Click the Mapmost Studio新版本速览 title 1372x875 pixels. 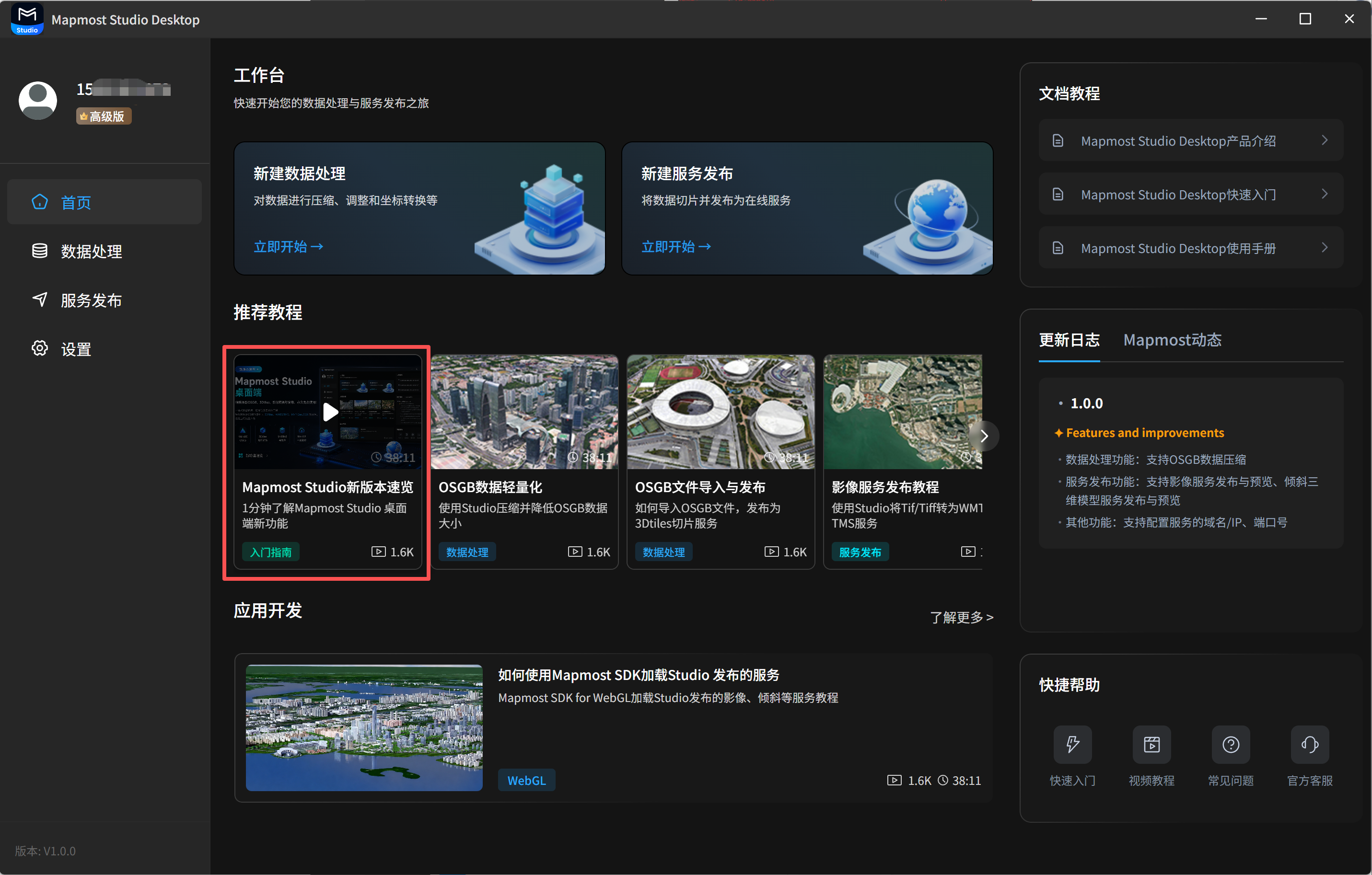[327, 487]
